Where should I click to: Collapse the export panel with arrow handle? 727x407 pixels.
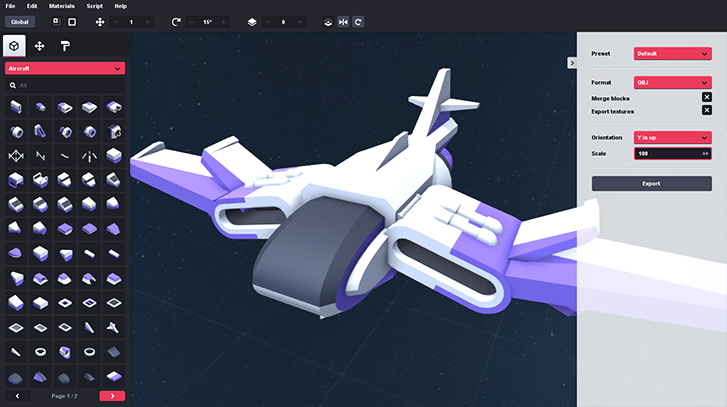click(x=571, y=62)
